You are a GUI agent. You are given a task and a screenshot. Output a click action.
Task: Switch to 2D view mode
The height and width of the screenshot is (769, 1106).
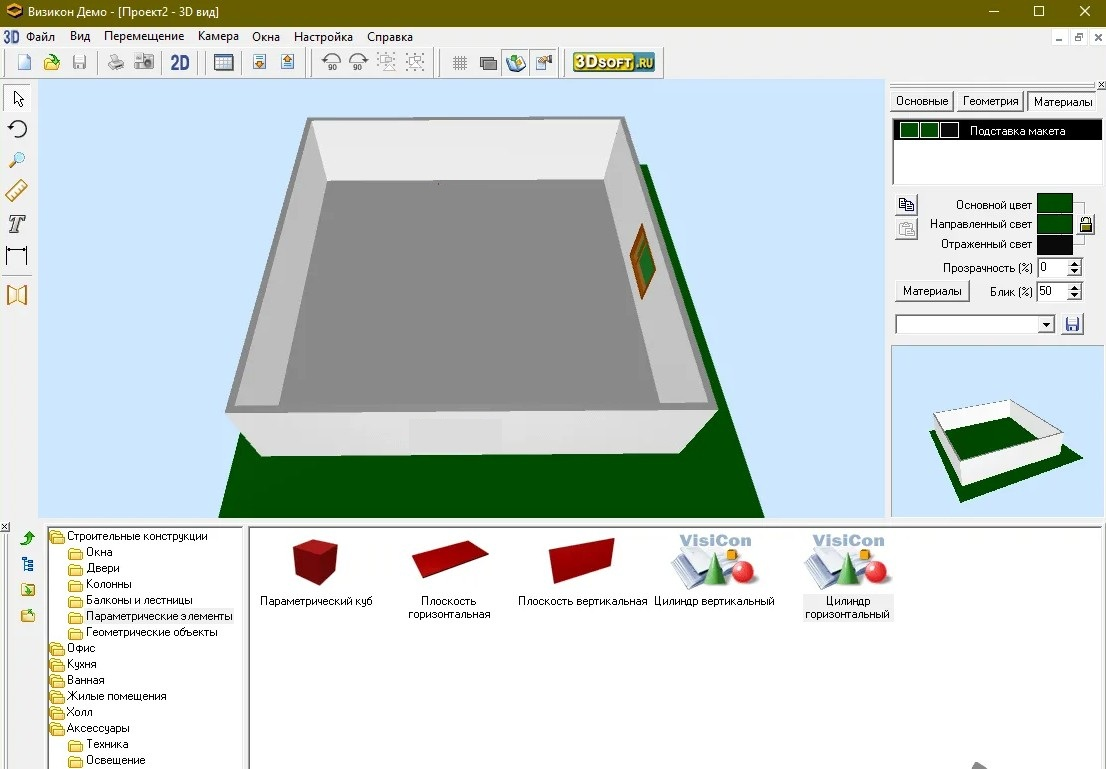[x=180, y=62]
